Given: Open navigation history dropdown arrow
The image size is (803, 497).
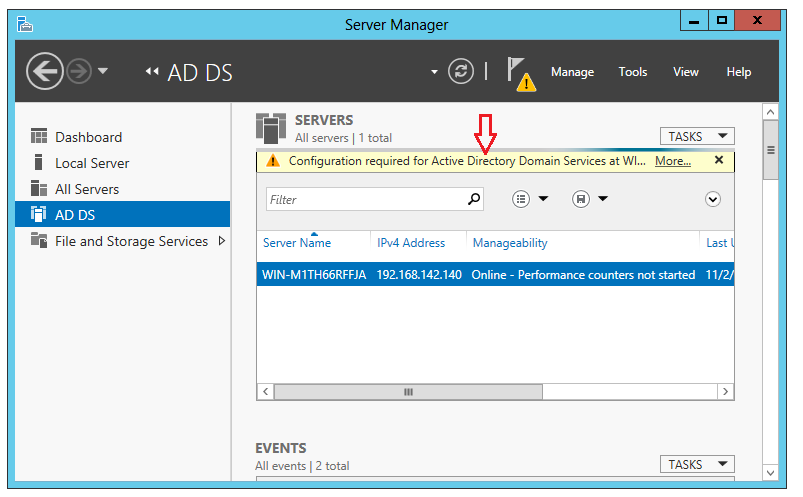Looking at the screenshot, I should coord(103,72).
